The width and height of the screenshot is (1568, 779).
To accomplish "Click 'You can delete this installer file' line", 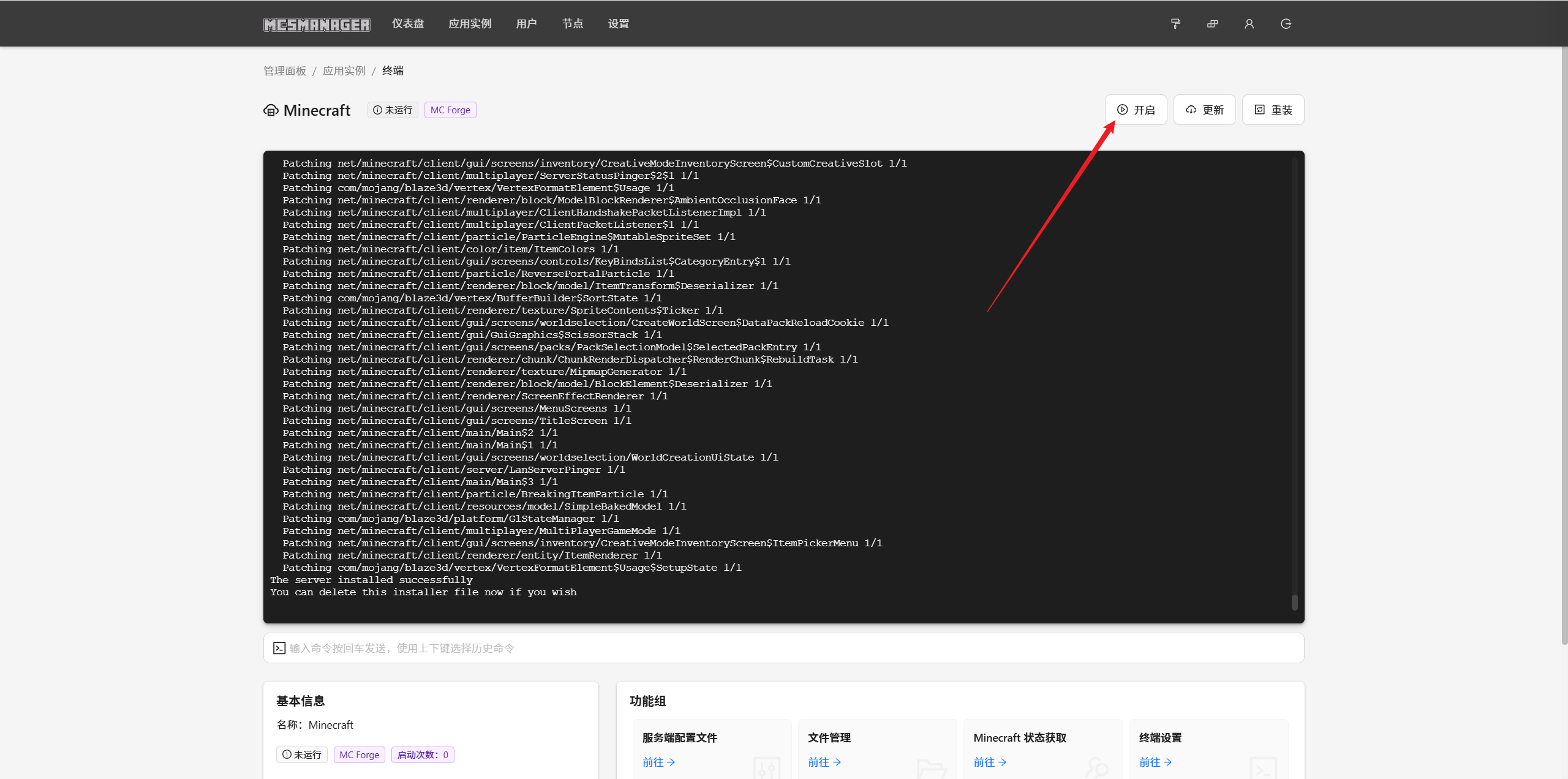I will click(423, 592).
